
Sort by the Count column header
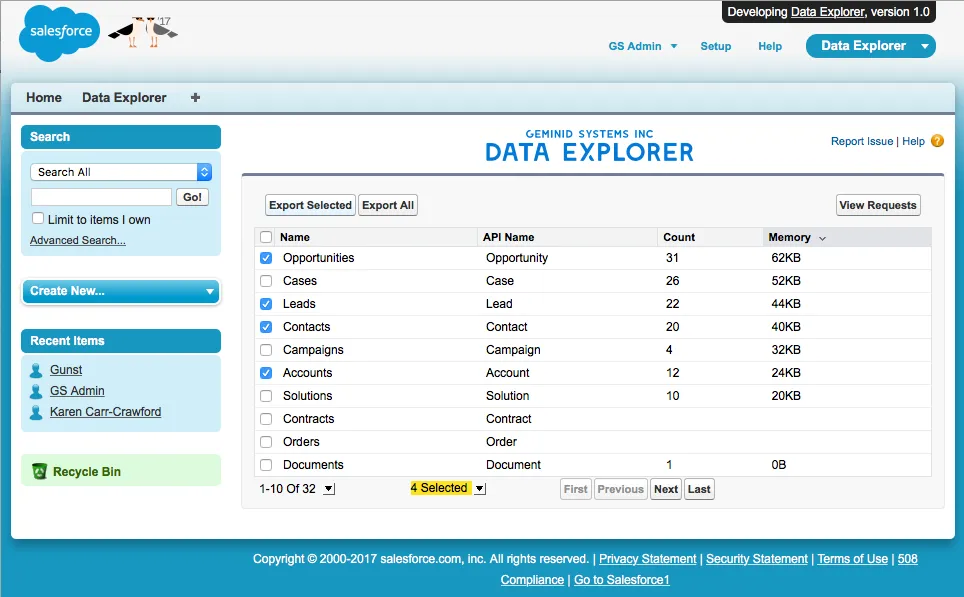(679, 237)
